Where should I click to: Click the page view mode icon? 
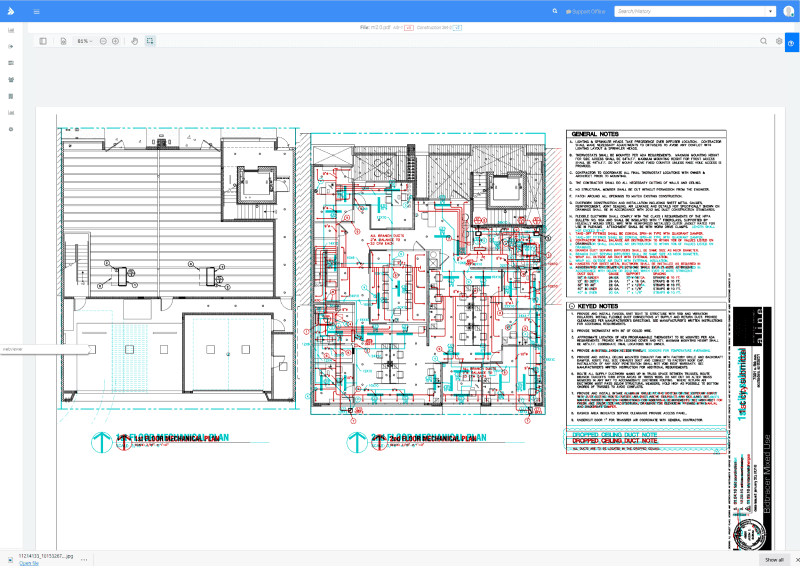pyautogui.click(x=63, y=41)
